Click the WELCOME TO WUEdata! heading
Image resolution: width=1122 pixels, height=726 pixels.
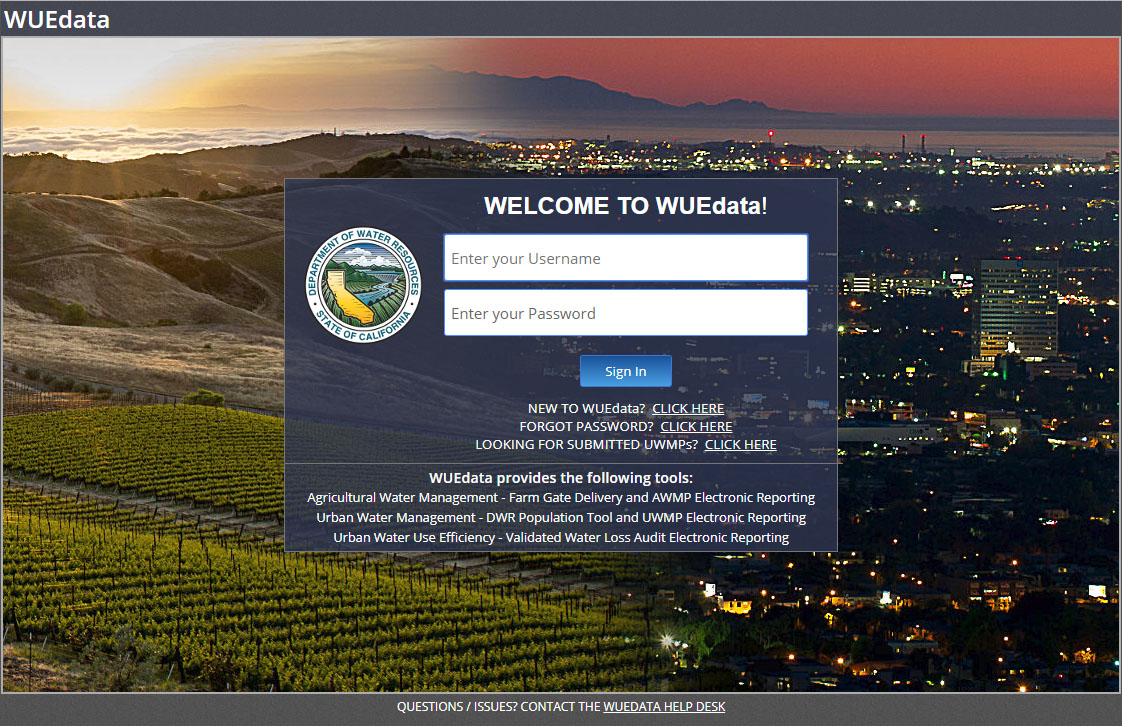pyautogui.click(x=625, y=206)
